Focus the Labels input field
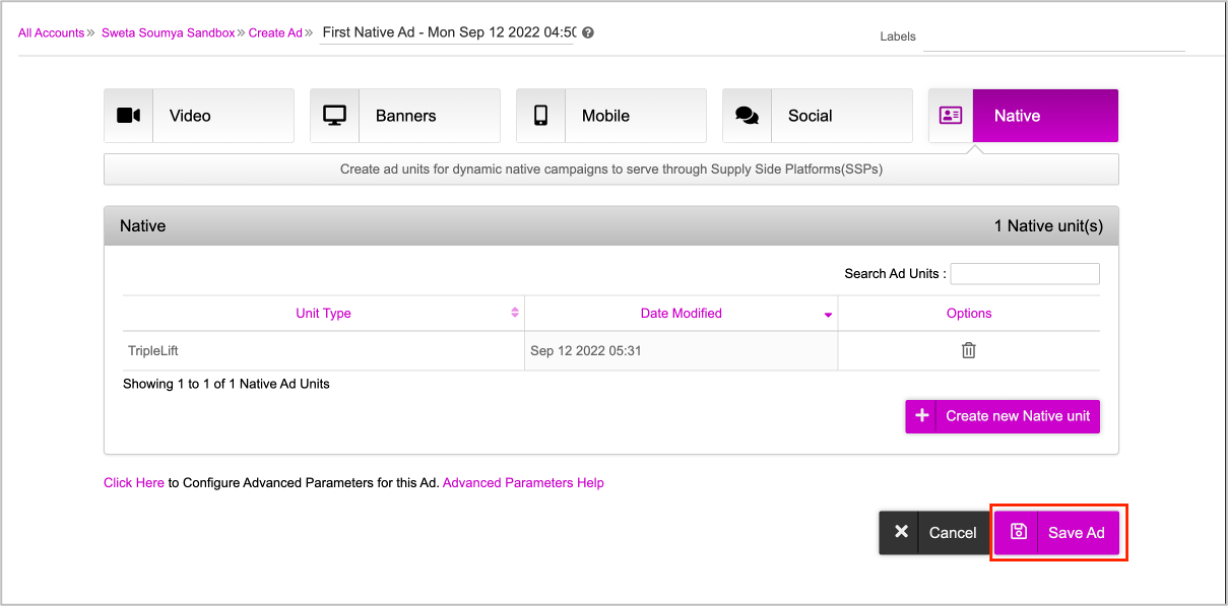The image size is (1228, 606). pyautogui.click(x=1053, y=38)
